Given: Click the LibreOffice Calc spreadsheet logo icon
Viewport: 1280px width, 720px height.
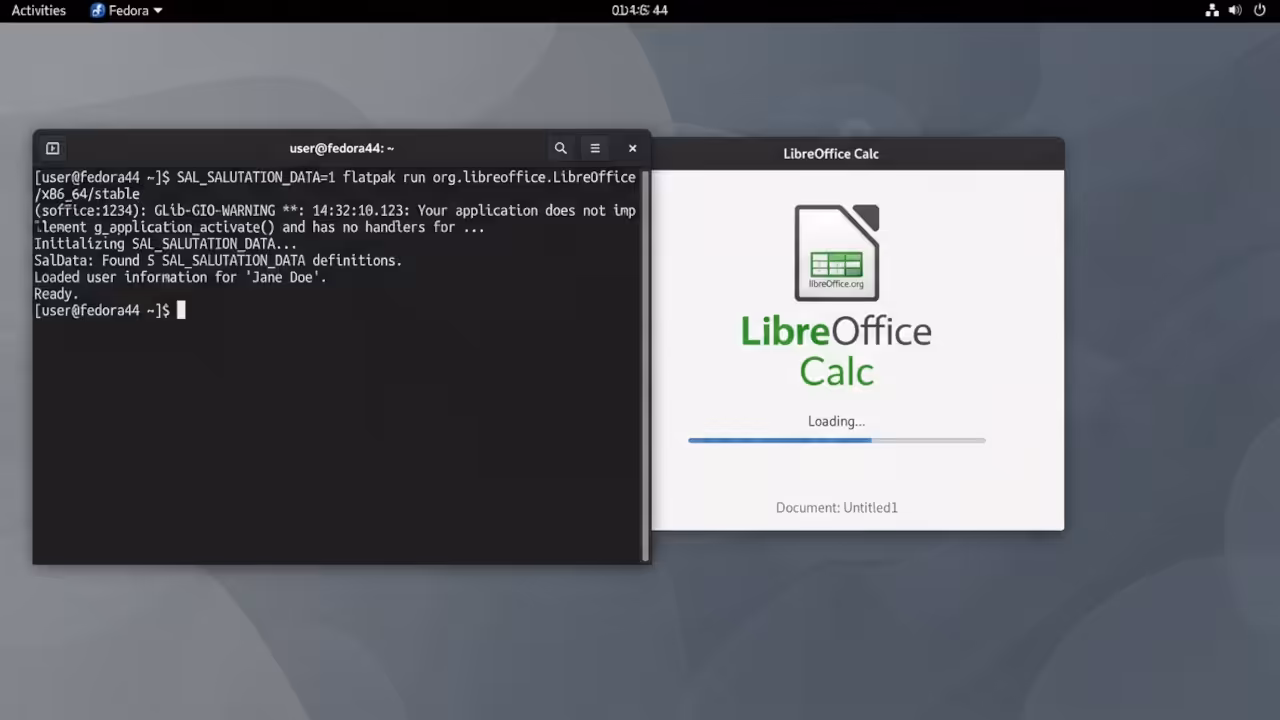Looking at the screenshot, I should [837, 252].
